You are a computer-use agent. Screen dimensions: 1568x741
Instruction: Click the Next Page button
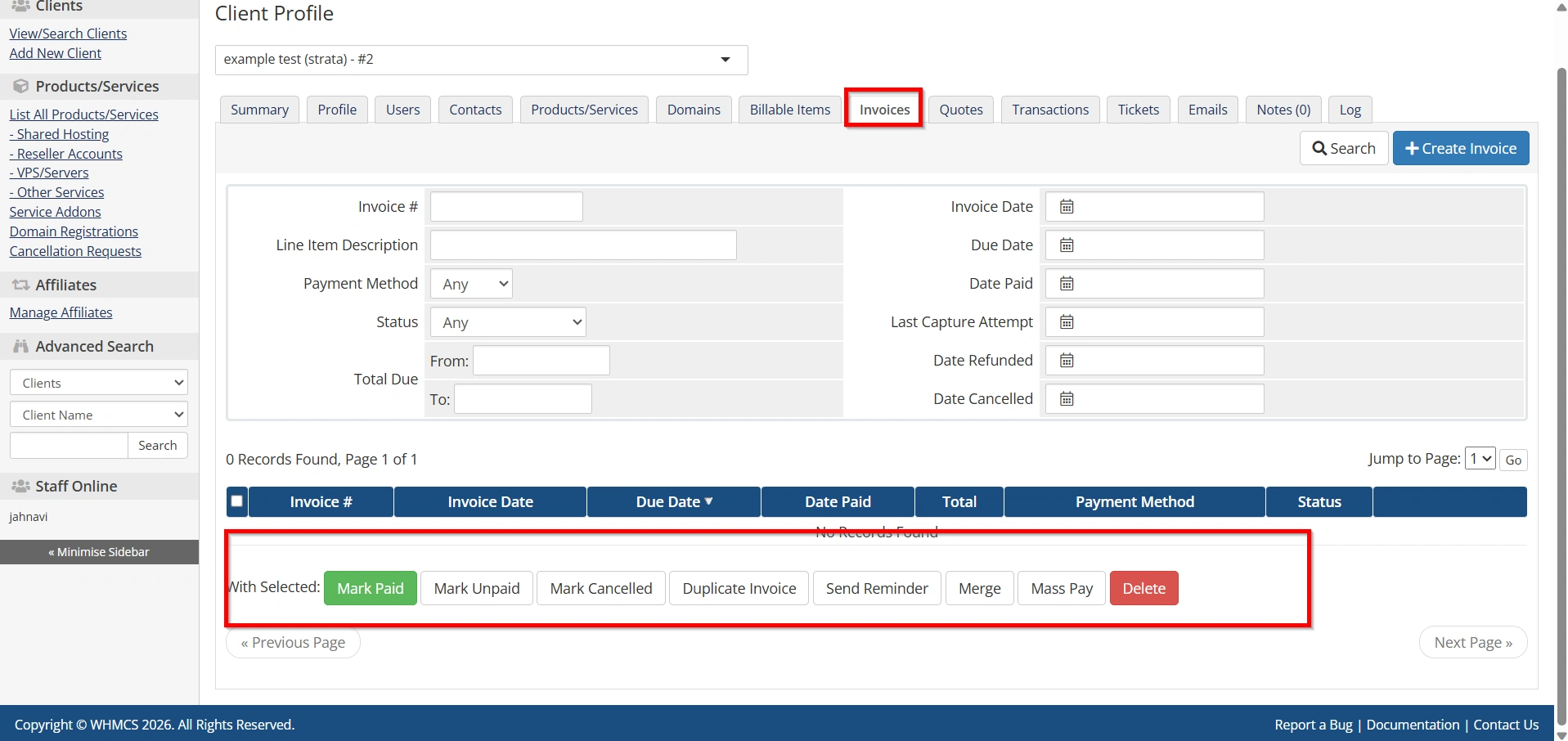1473,643
